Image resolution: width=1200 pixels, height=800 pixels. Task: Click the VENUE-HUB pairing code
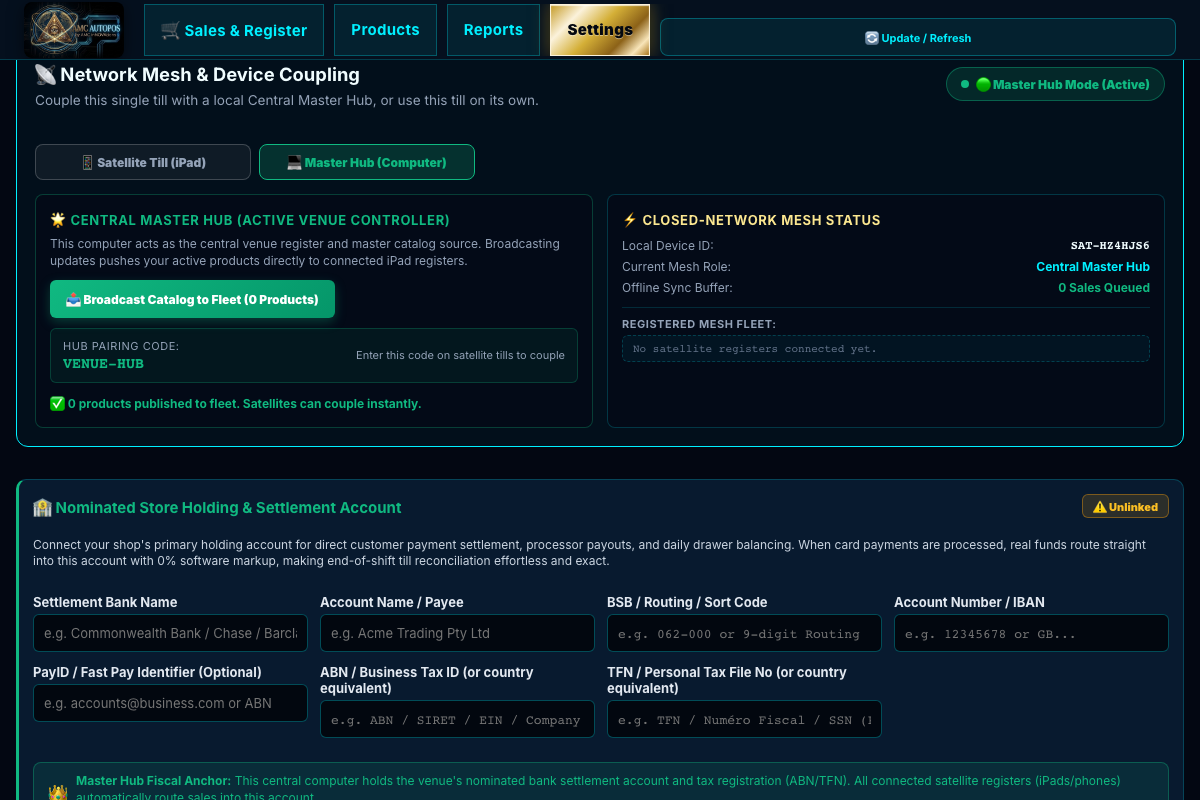coord(103,363)
